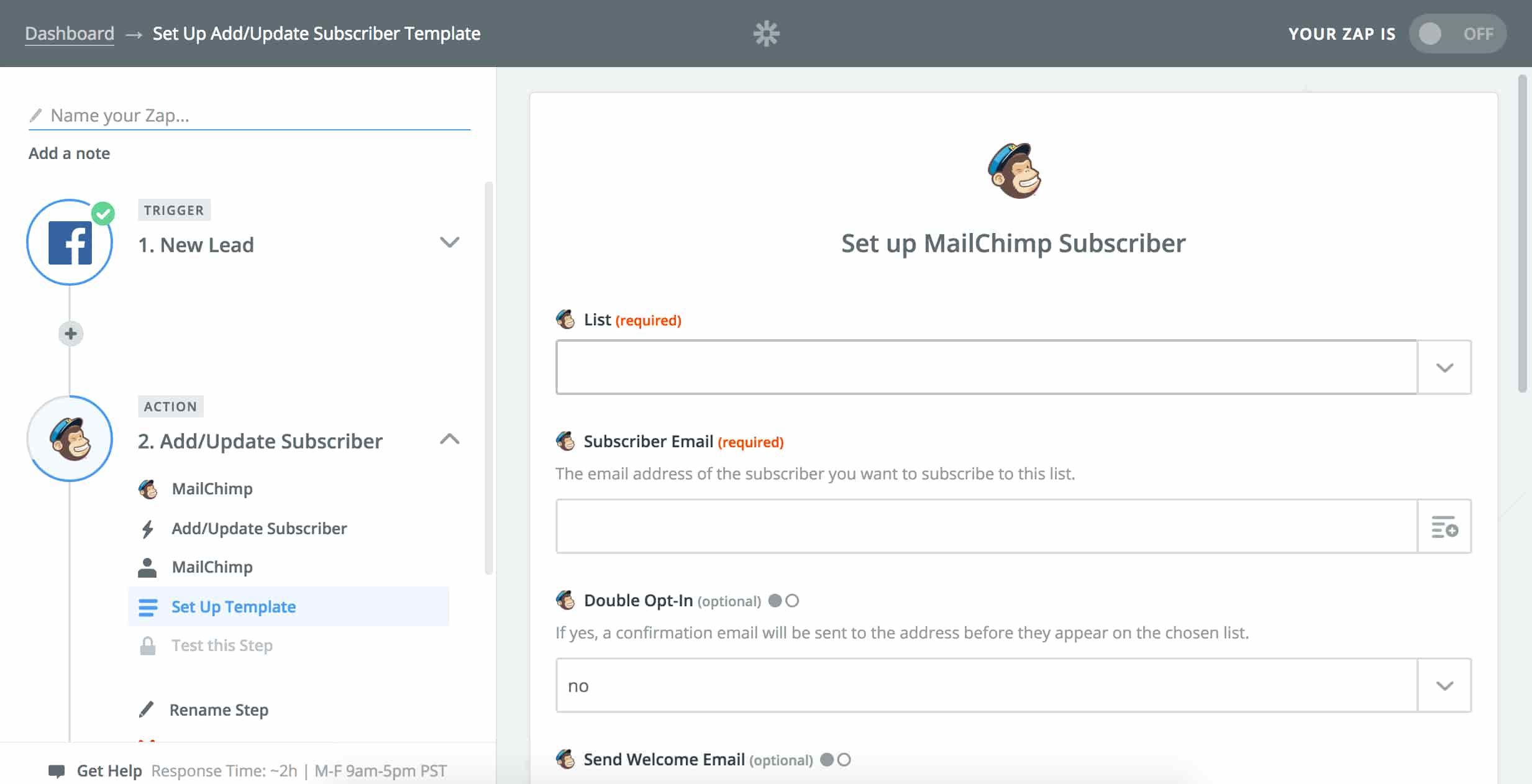Open the Double Opt-In dropdown arrow
The height and width of the screenshot is (784, 1532).
[x=1444, y=685]
